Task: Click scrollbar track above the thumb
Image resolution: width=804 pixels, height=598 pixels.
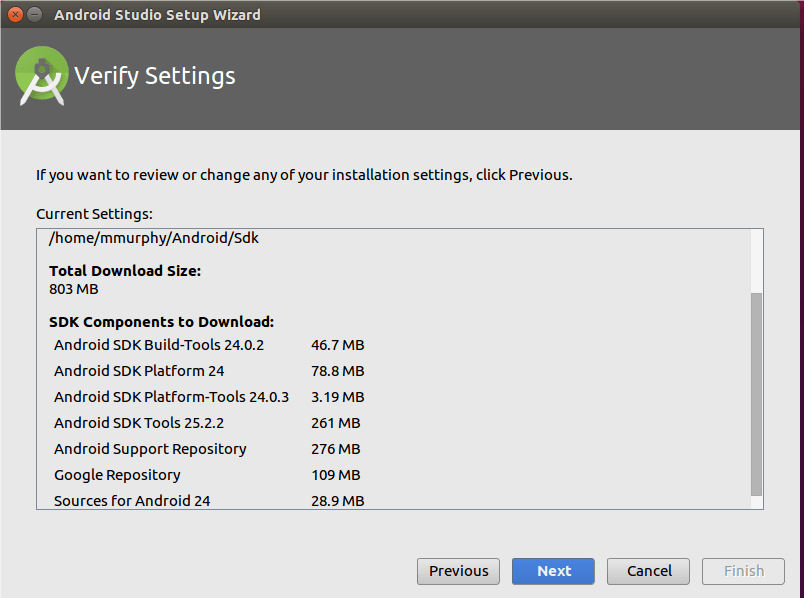Action: click(x=756, y=260)
